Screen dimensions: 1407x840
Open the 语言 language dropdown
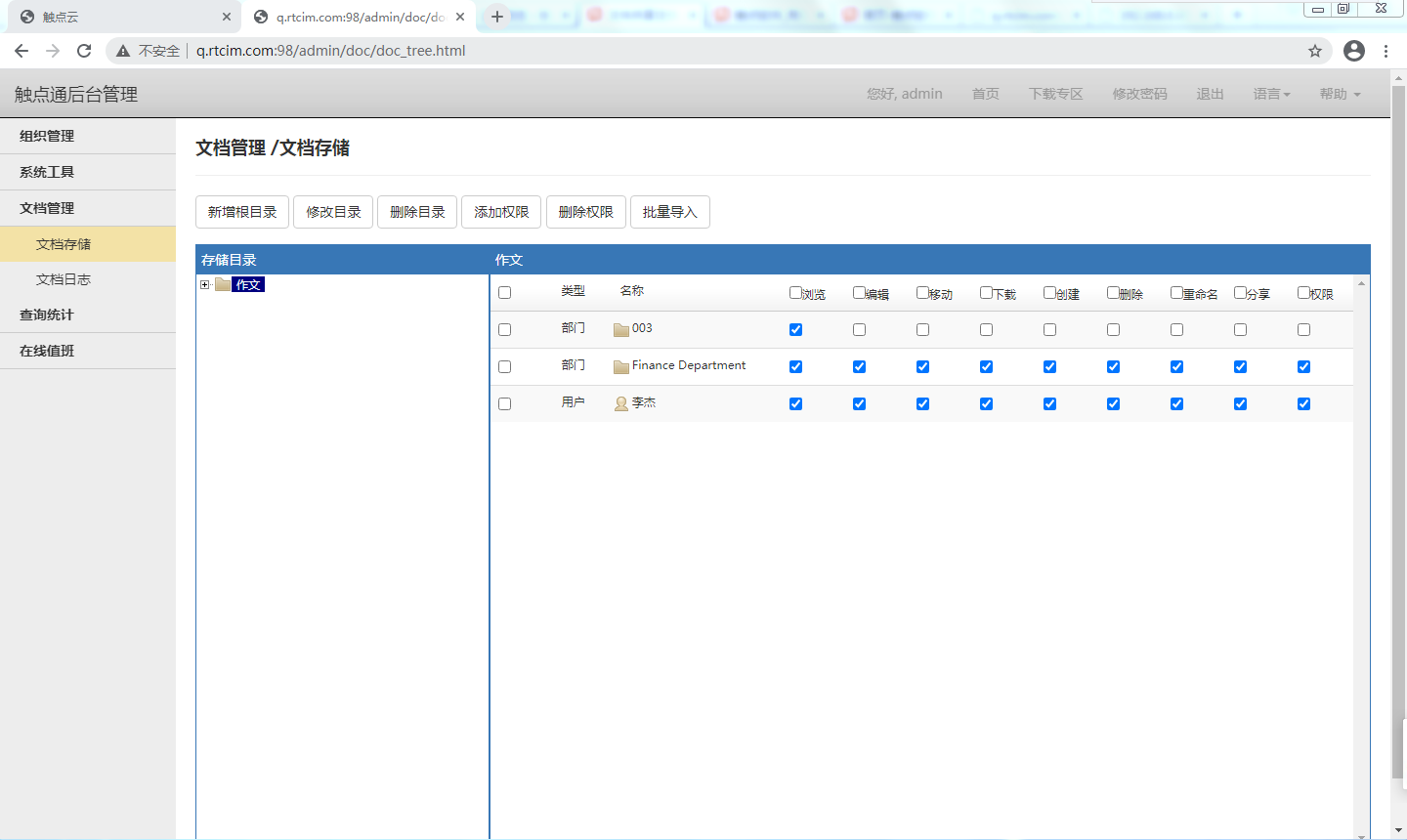click(x=1271, y=94)
